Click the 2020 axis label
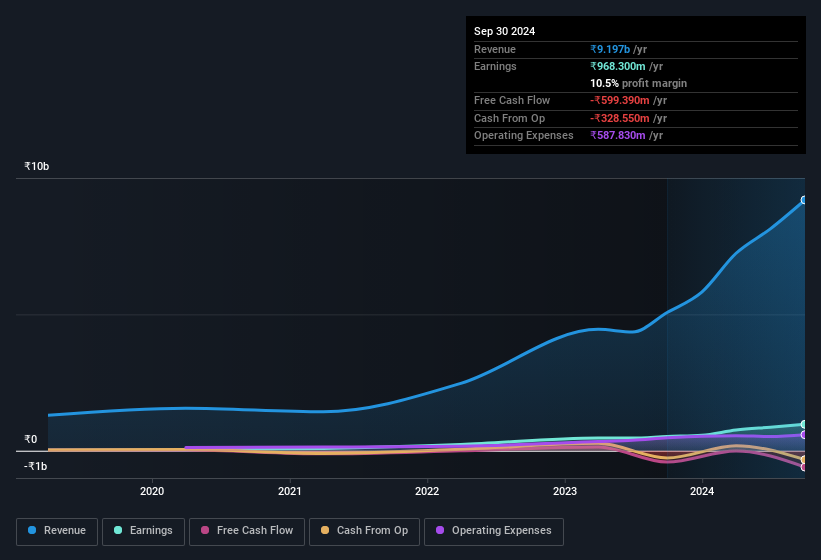This screenshot has width=821, height=560. [152, 491]
